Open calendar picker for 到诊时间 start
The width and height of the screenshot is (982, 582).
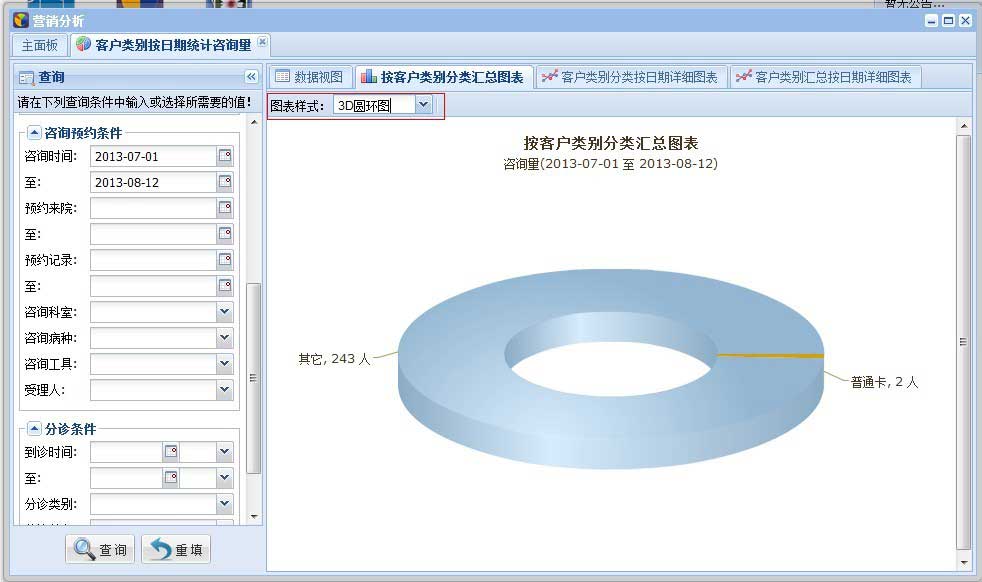170,452
